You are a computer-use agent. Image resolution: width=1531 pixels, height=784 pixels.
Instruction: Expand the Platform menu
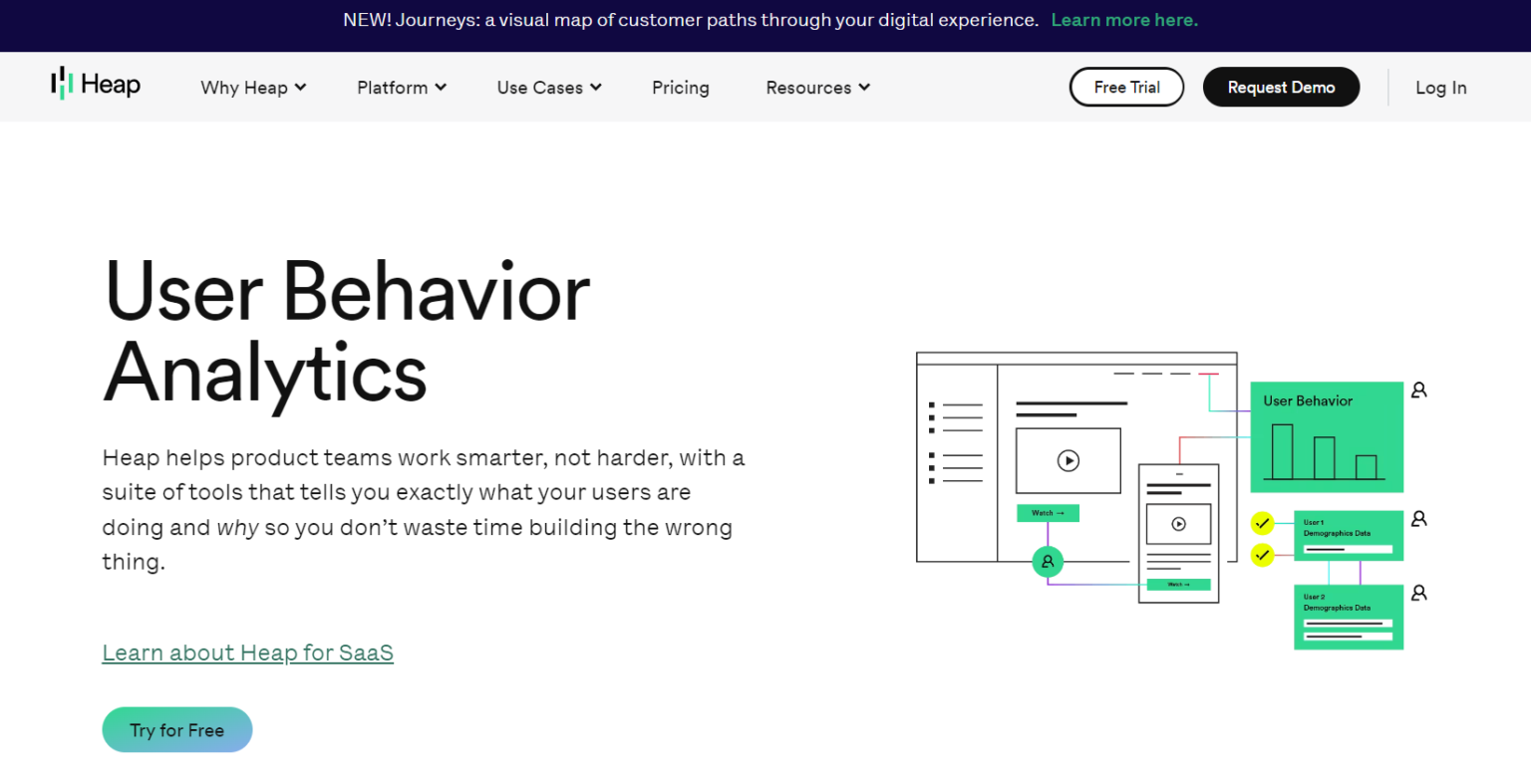pos(401,88)
